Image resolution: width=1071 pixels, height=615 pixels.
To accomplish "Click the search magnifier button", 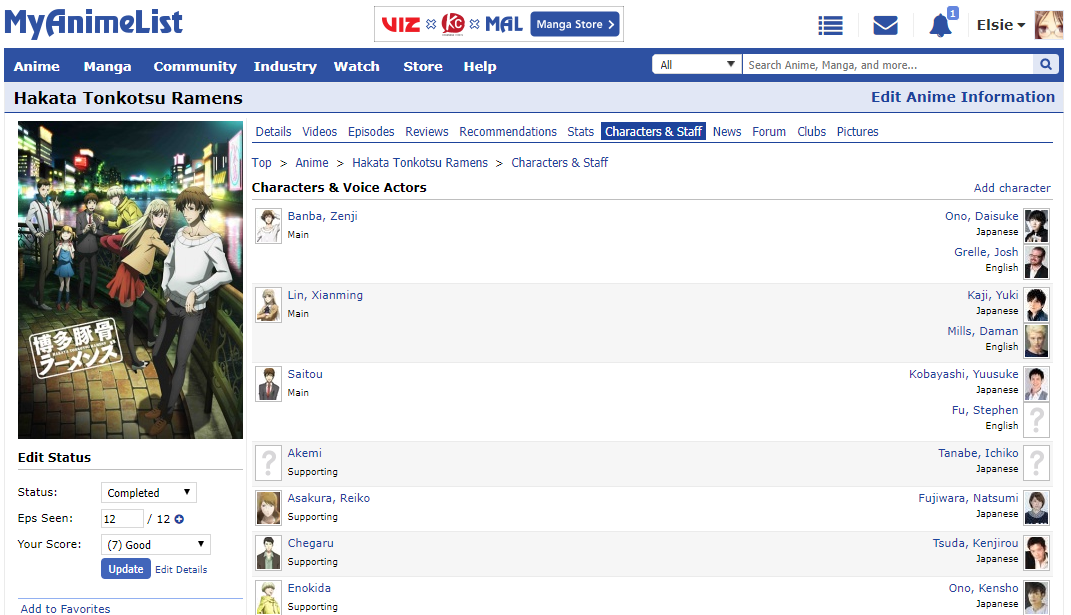I will pos(1046,65).
